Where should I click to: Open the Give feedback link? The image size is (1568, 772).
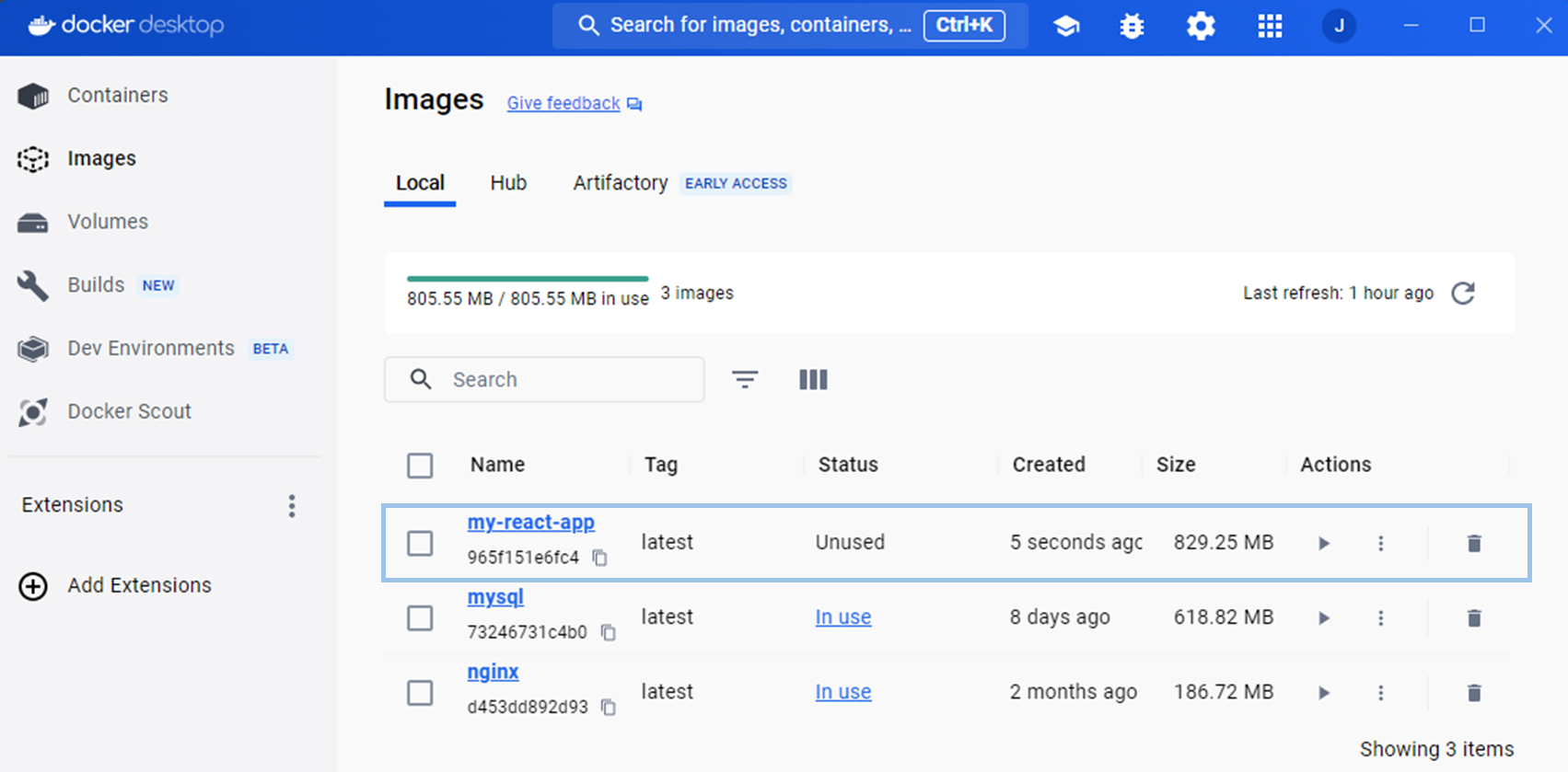(563, 103)
